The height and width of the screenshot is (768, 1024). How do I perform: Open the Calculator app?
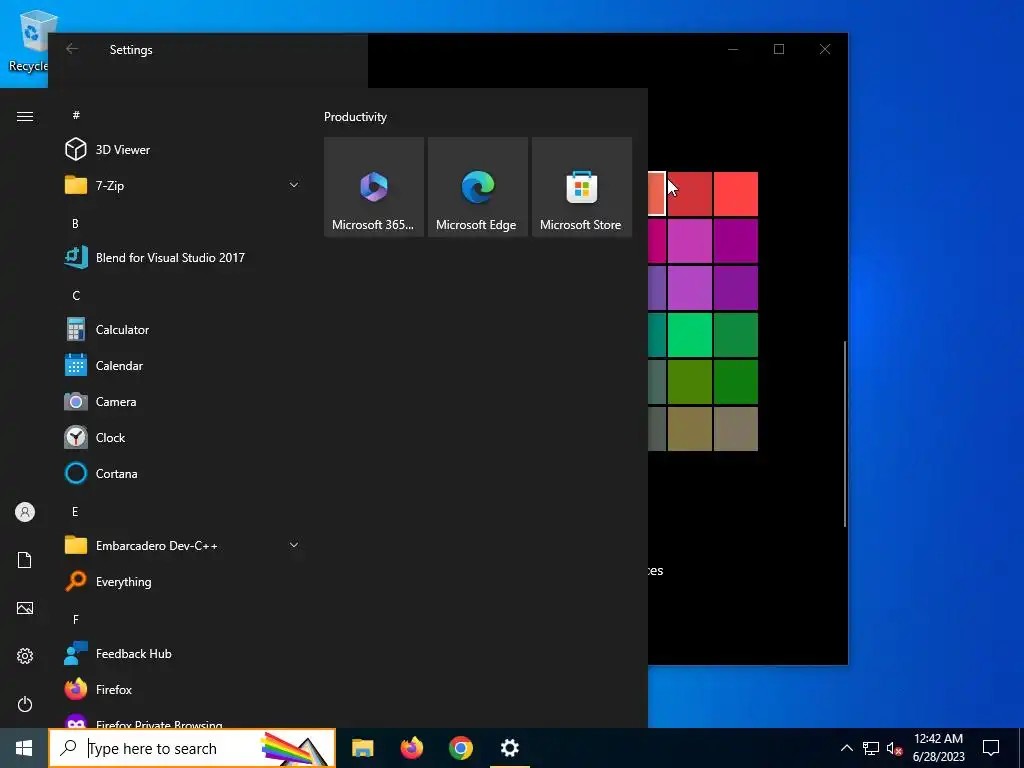coord(183,330)
